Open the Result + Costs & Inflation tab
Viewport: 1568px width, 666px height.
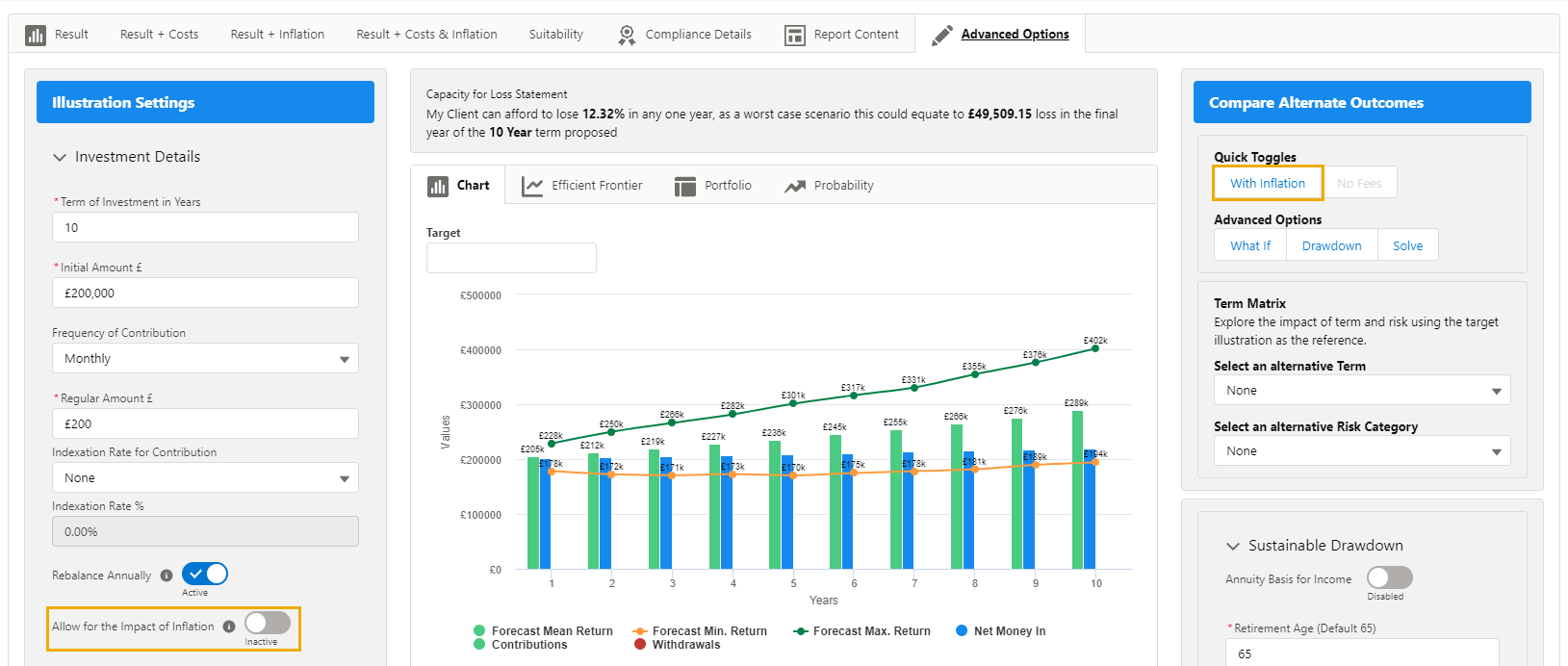click(426, 35)
